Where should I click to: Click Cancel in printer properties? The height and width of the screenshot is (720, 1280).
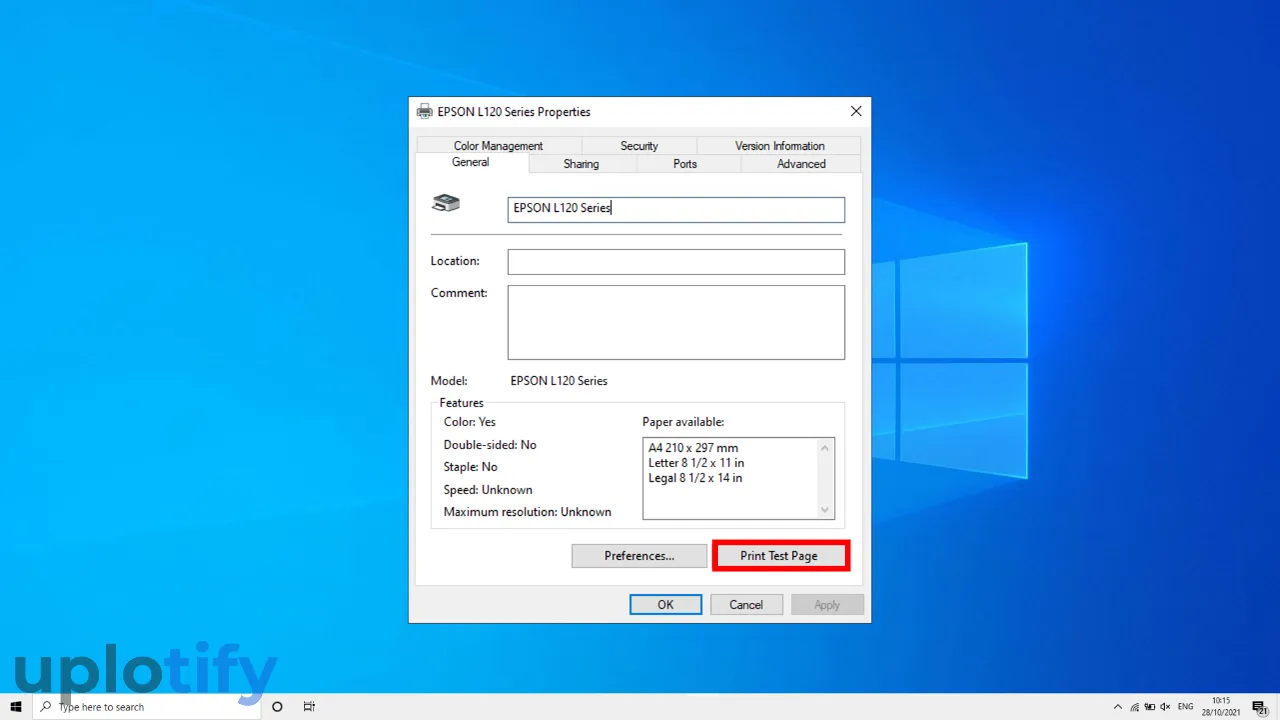tap(746, 605)
